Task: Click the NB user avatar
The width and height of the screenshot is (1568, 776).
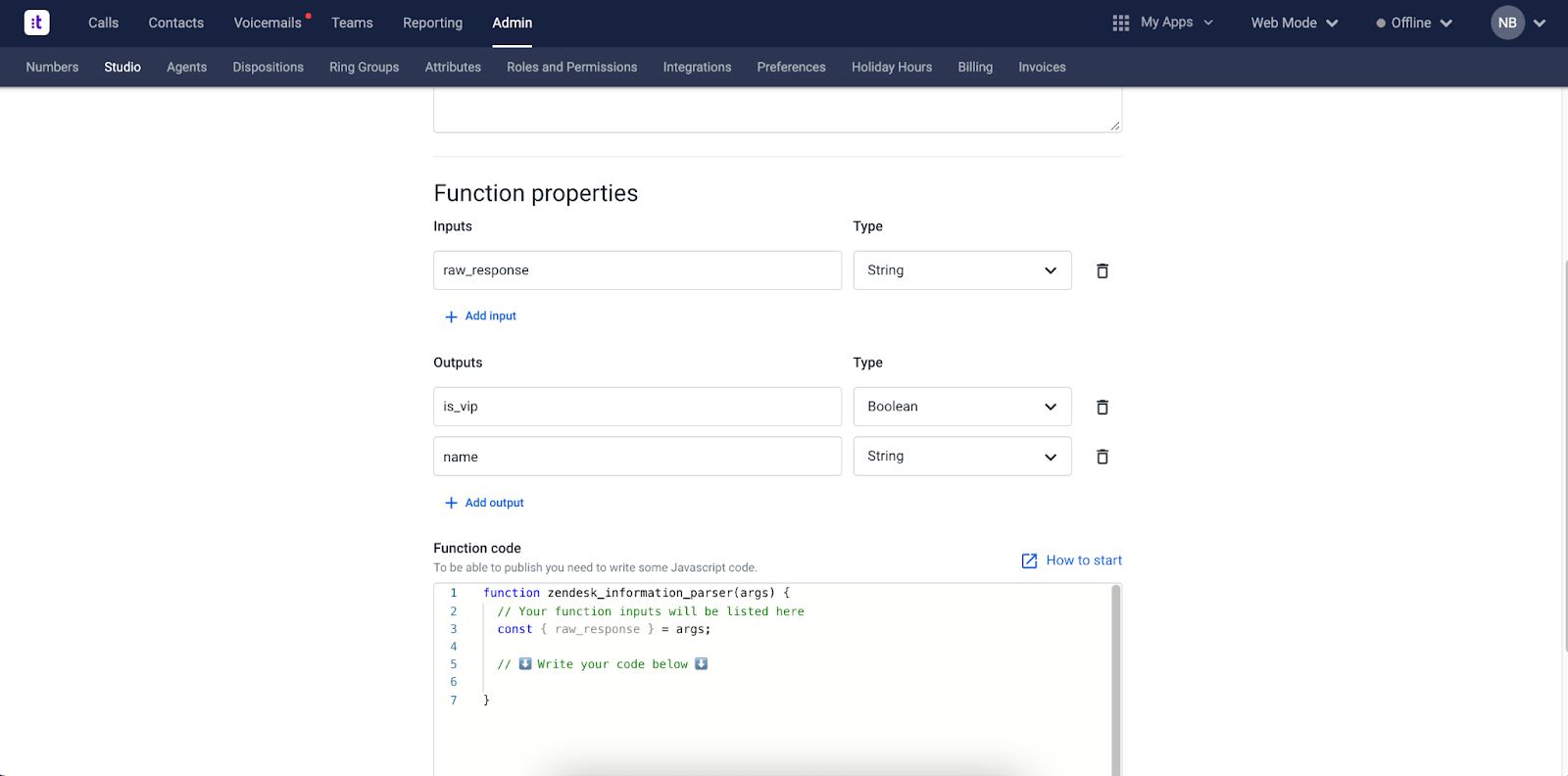Action: click(x=1507, y=23)
